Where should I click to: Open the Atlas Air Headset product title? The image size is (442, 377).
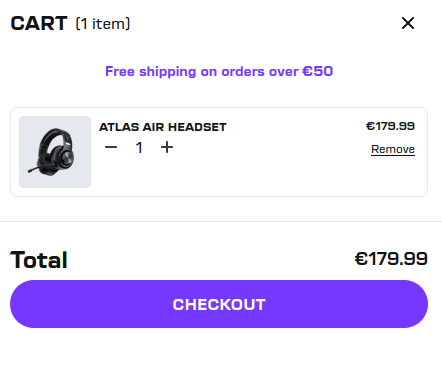coord(163,127)
